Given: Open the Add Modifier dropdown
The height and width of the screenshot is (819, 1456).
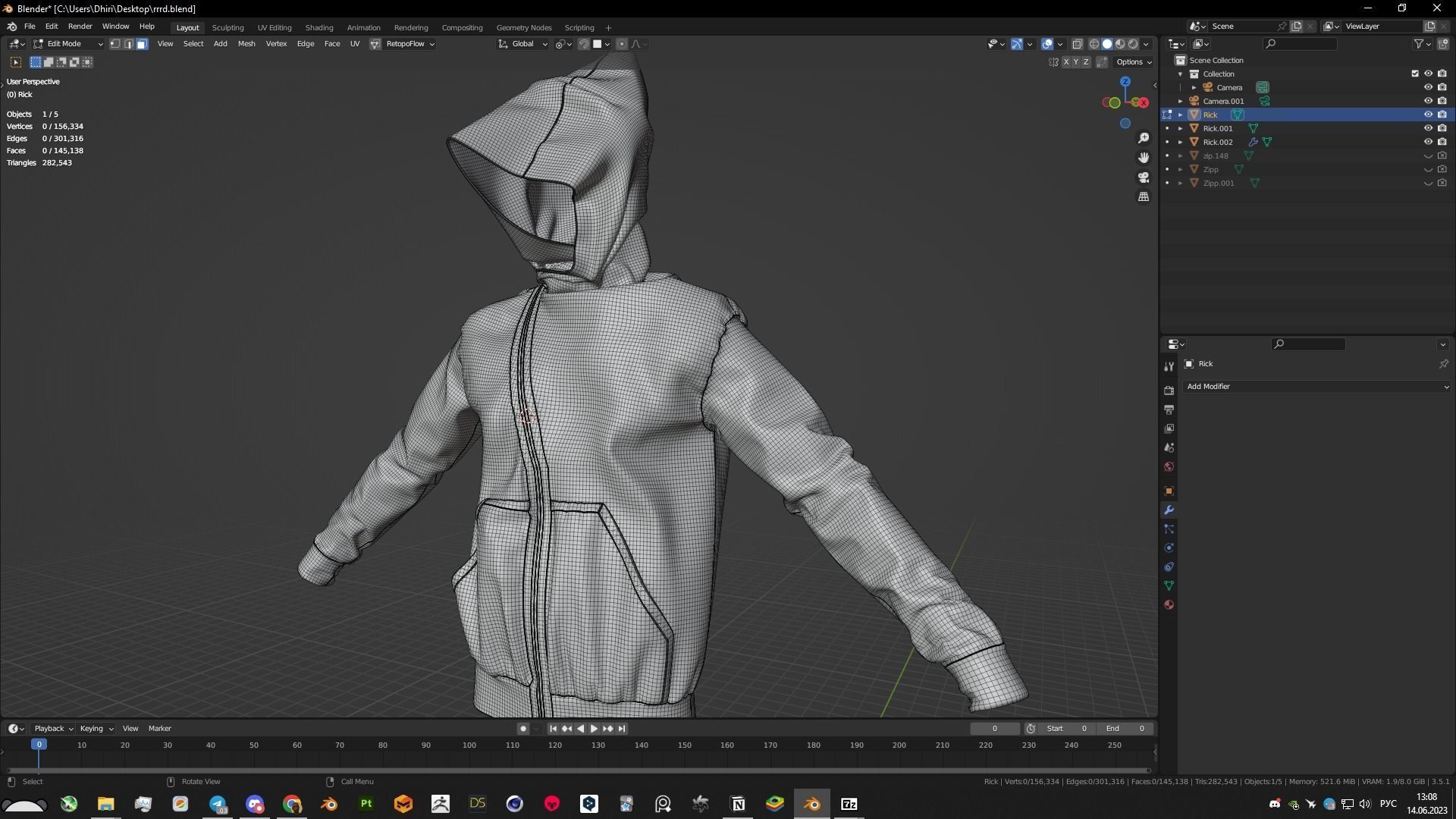Looking at the screenshot, I should tap(1317, 387).
